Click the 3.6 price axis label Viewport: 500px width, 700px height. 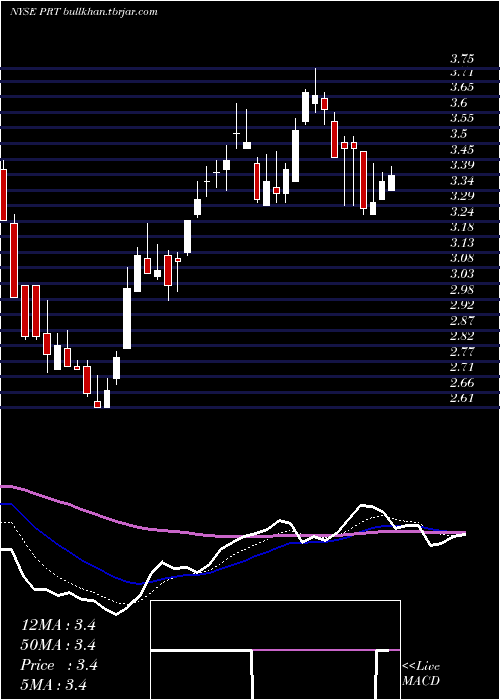(x=458, y=103)
